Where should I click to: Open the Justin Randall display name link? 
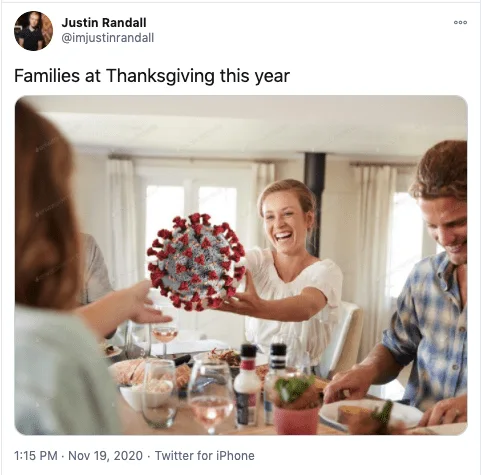point(104,23)
